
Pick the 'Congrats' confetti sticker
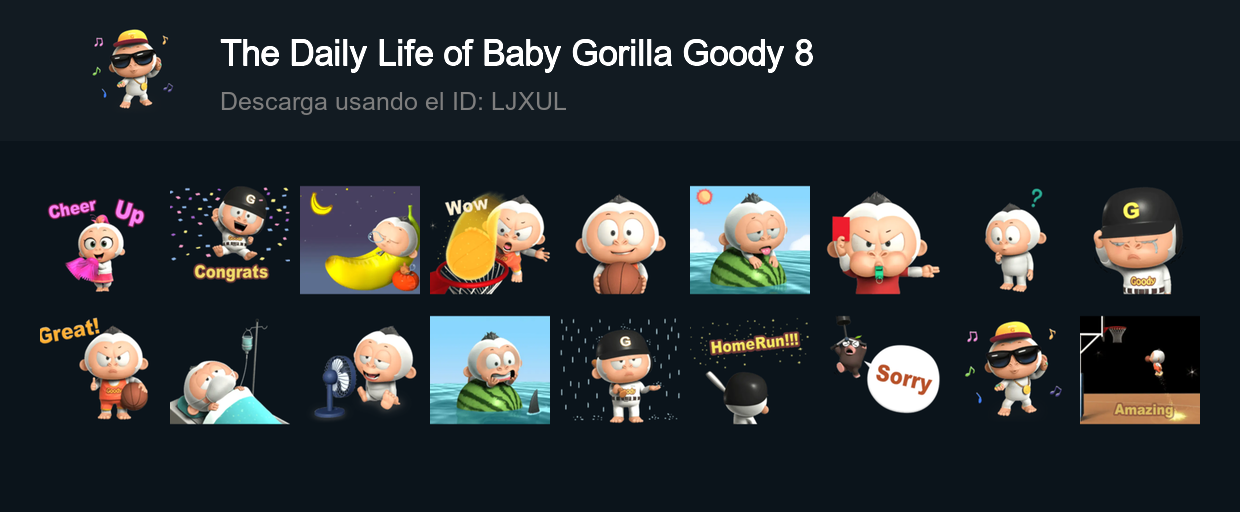pos(230,240)
